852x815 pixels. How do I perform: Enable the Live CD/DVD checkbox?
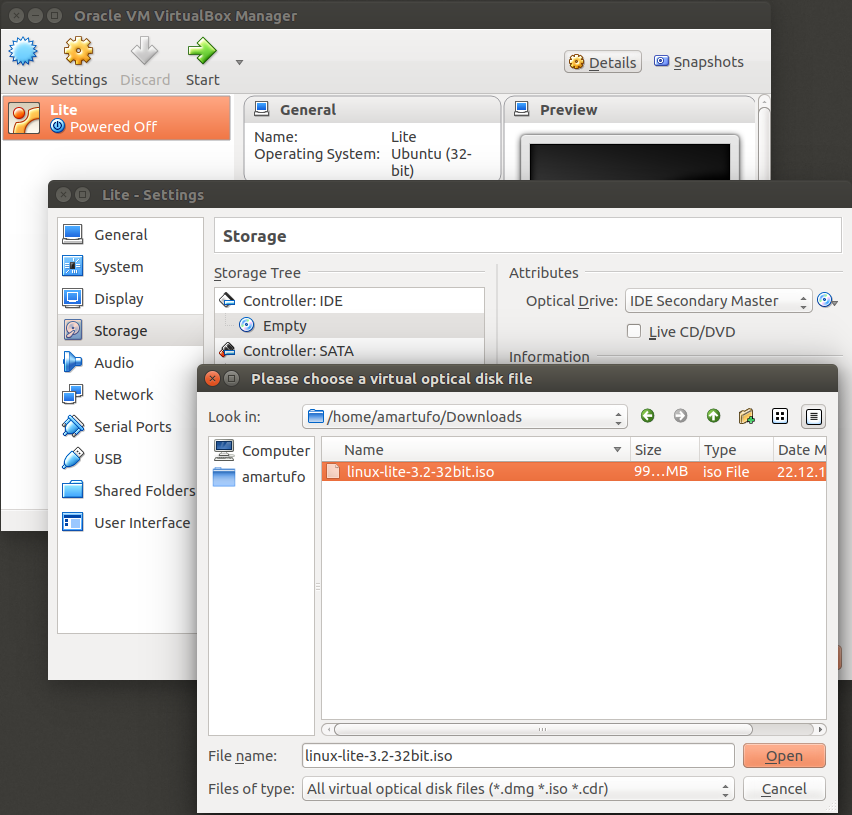pos(634,331)
